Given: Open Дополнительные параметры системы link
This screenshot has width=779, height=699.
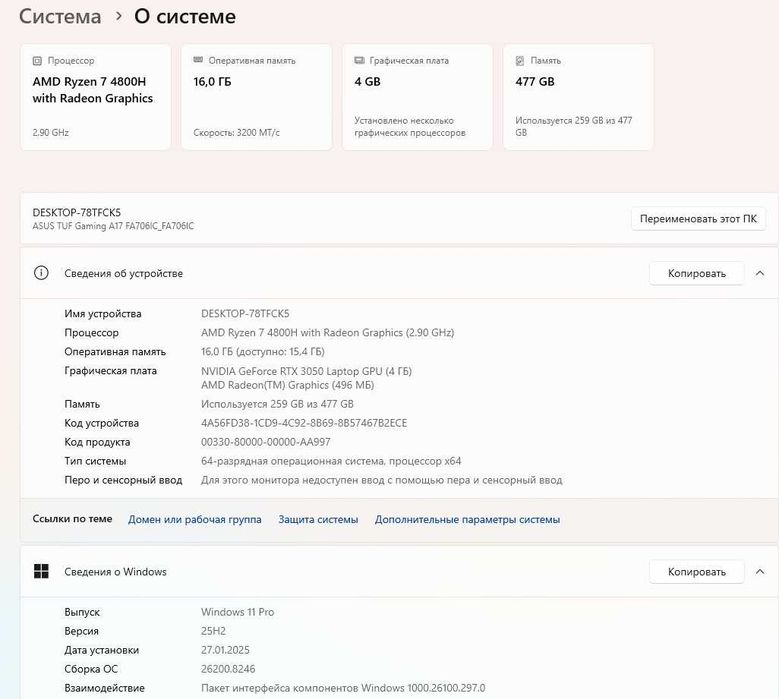Looking at the screenshot, I should point(467,519).
